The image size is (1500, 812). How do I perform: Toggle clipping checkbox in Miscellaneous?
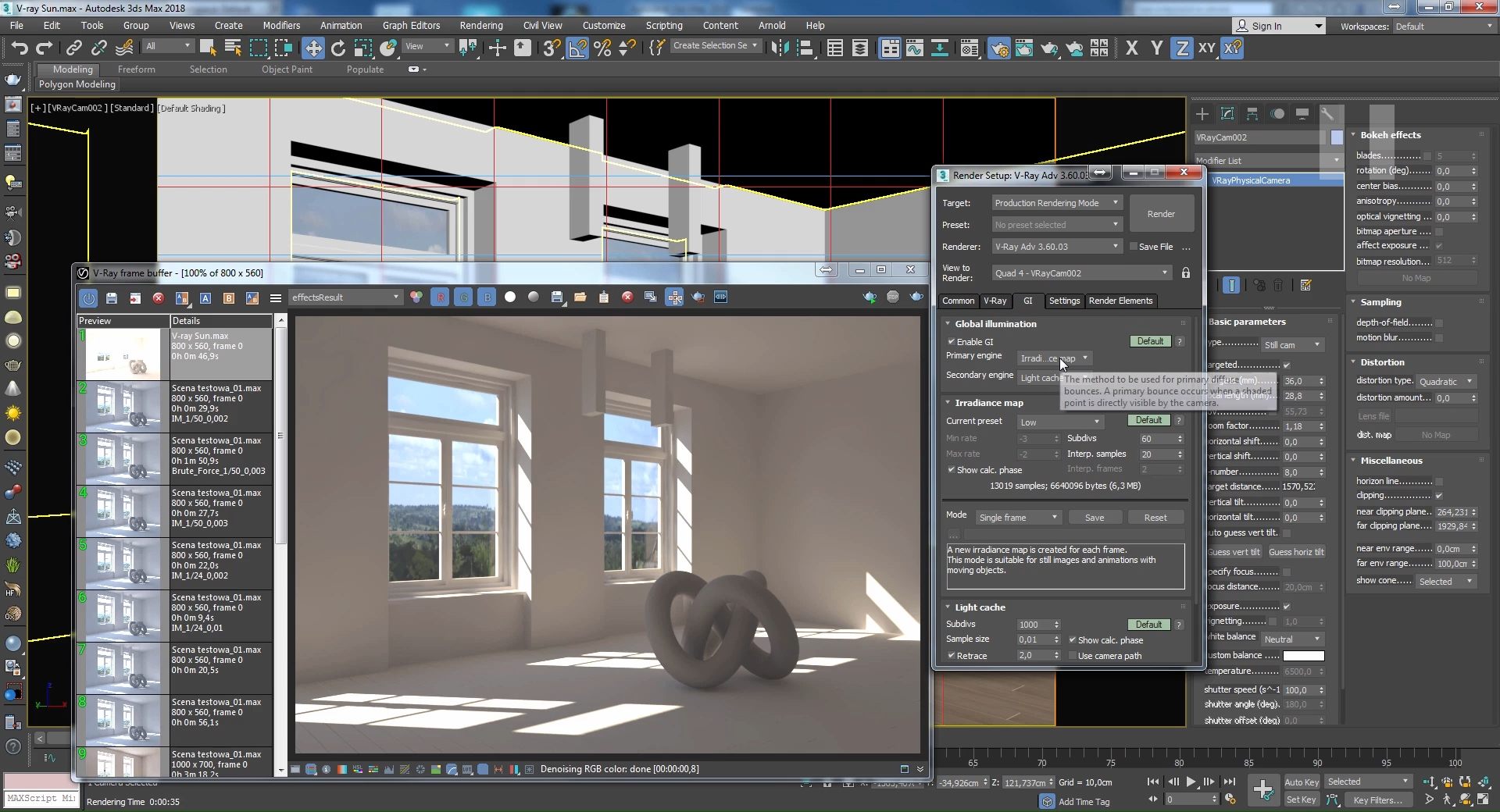click(1439, 496)
